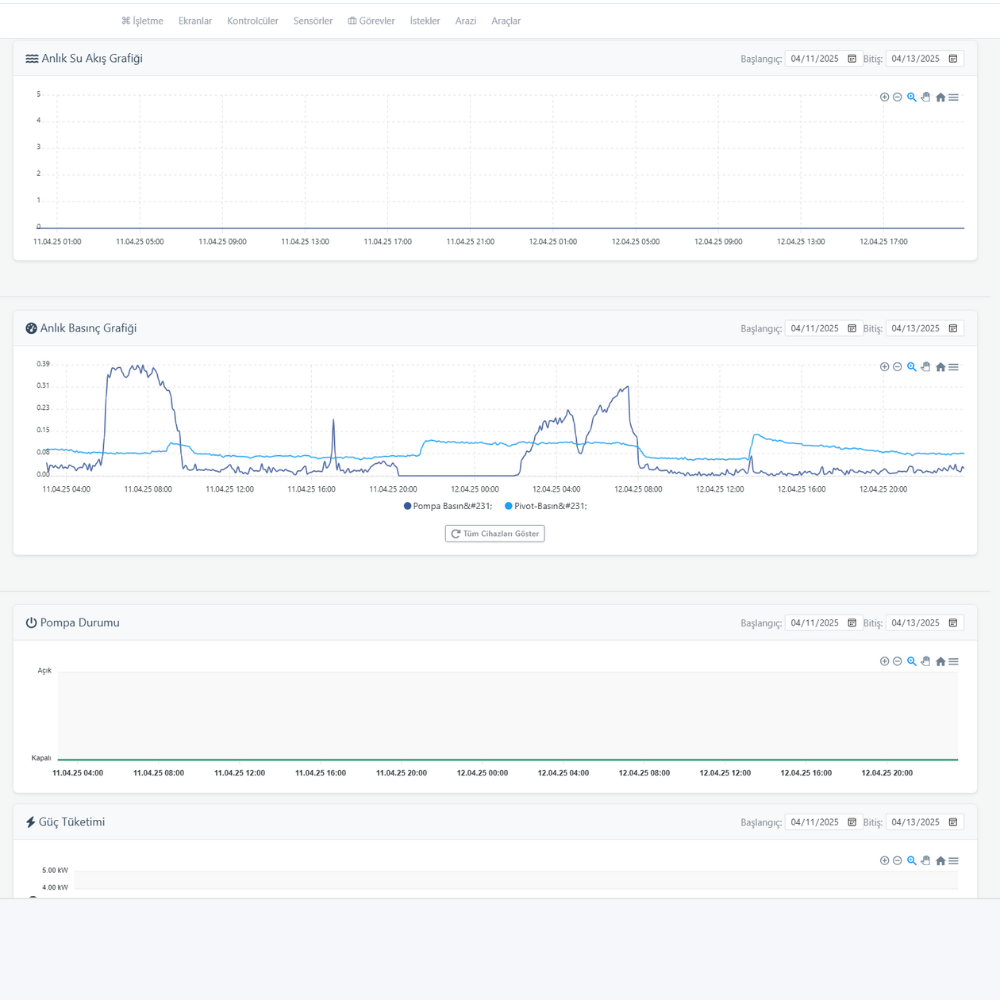Reset zoom on the water flow chart
The width and height of the screenshot is (1000, 1000).
tap(940, 97)
